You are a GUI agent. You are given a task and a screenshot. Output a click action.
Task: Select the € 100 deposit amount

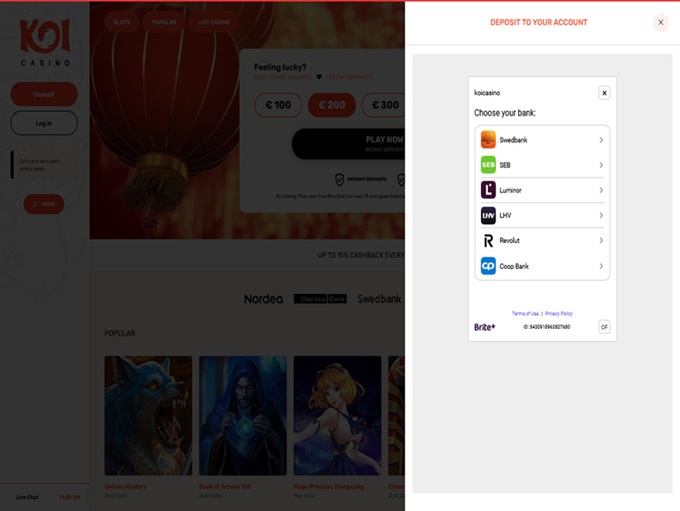[278, 105]
